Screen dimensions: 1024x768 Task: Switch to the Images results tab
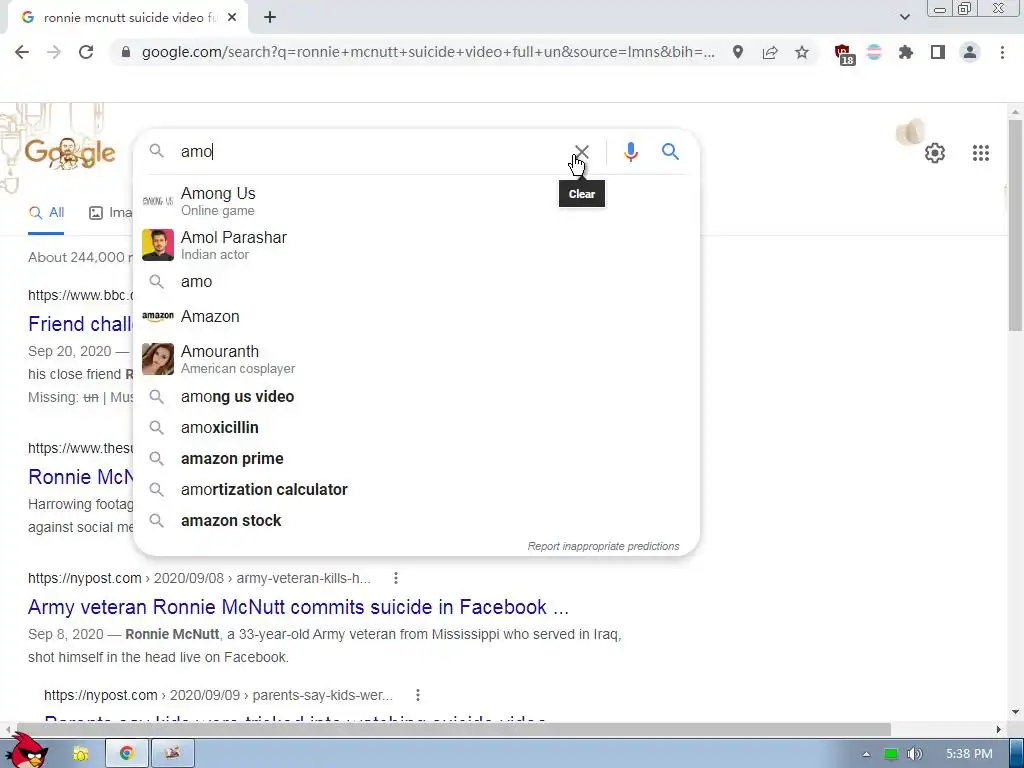[110, 213]
